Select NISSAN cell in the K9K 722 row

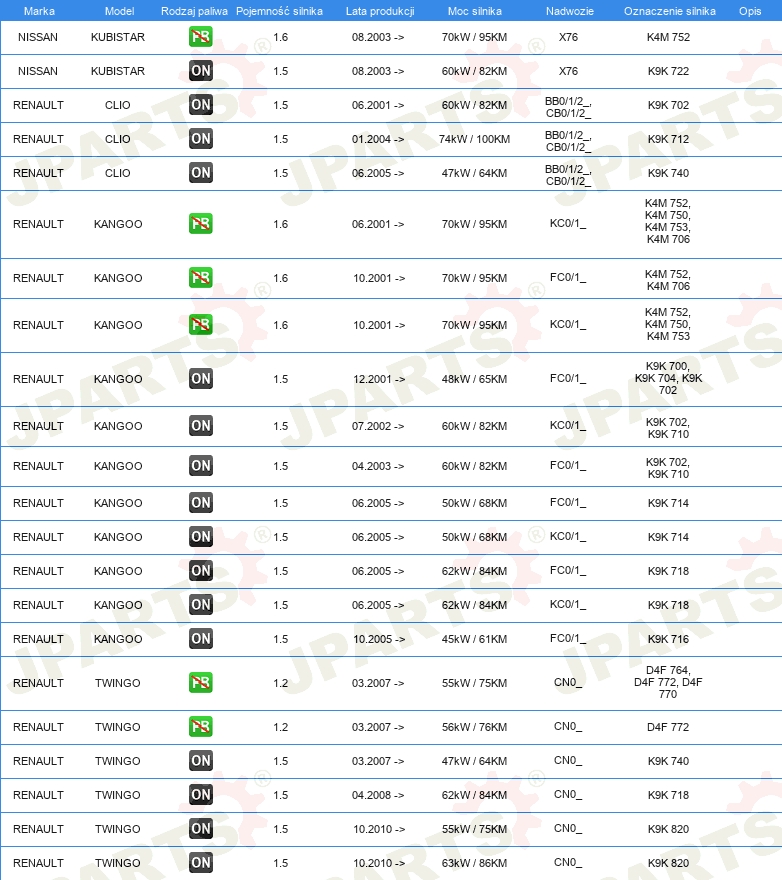click(38, 71)
